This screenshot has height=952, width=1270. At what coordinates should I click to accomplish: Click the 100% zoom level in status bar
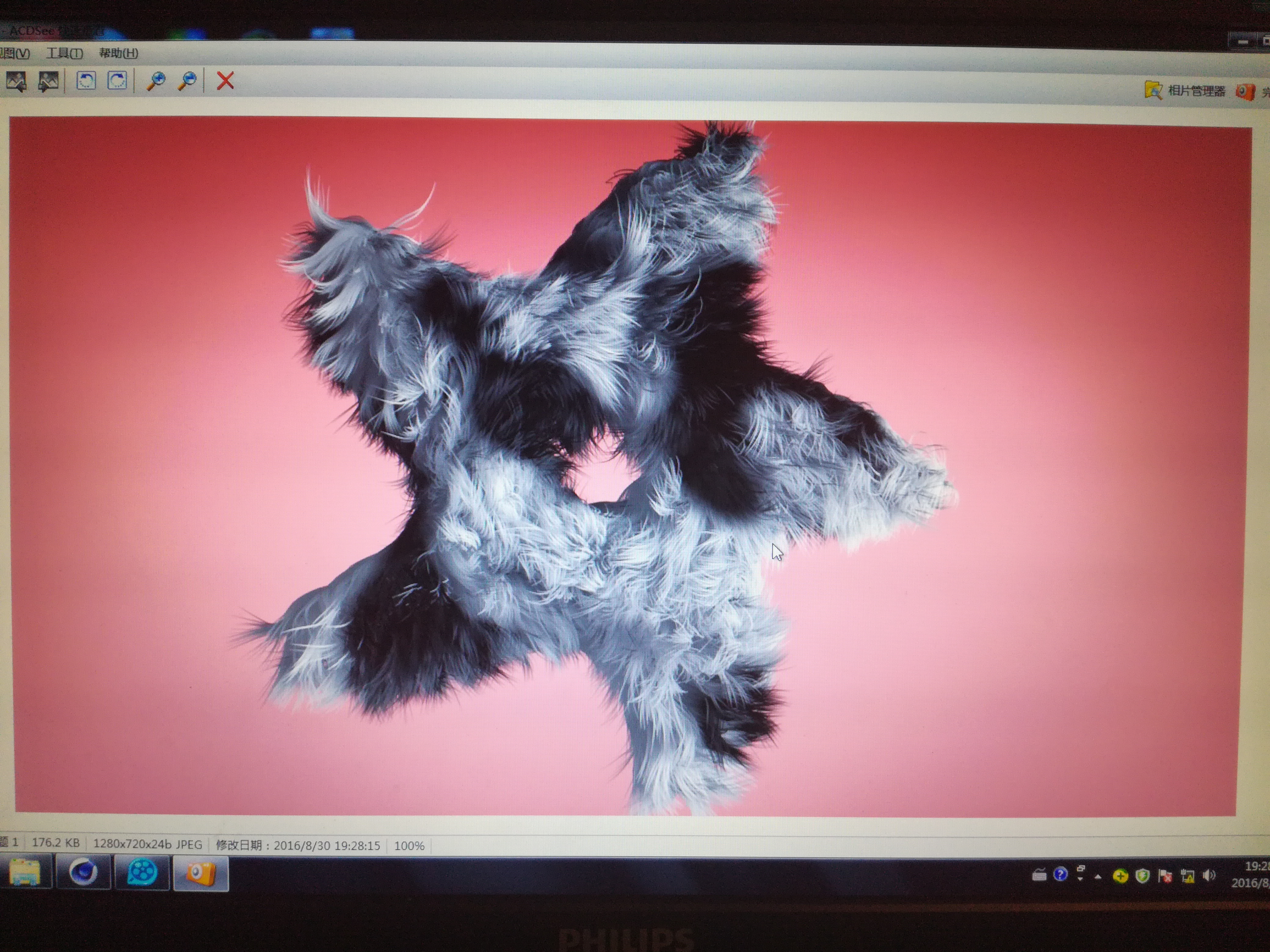pyautogui.click(x=409, y=846)
